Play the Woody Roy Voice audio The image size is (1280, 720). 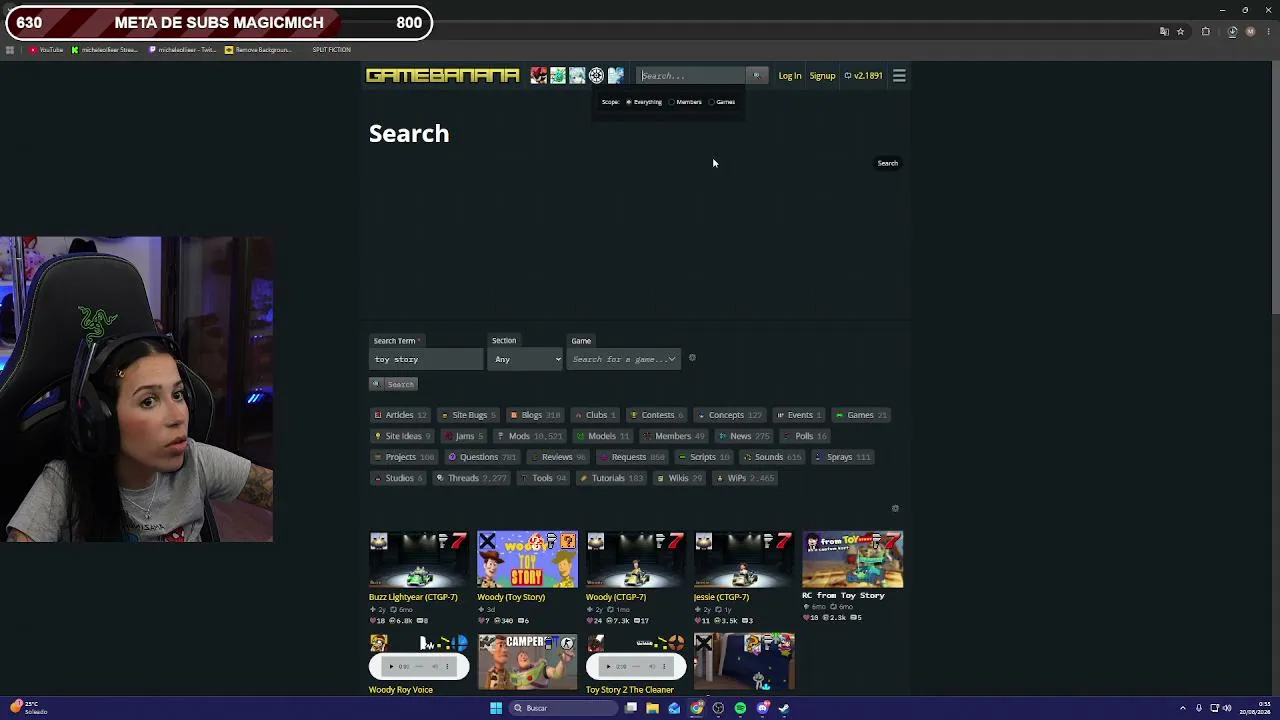(x=392, y=666)
